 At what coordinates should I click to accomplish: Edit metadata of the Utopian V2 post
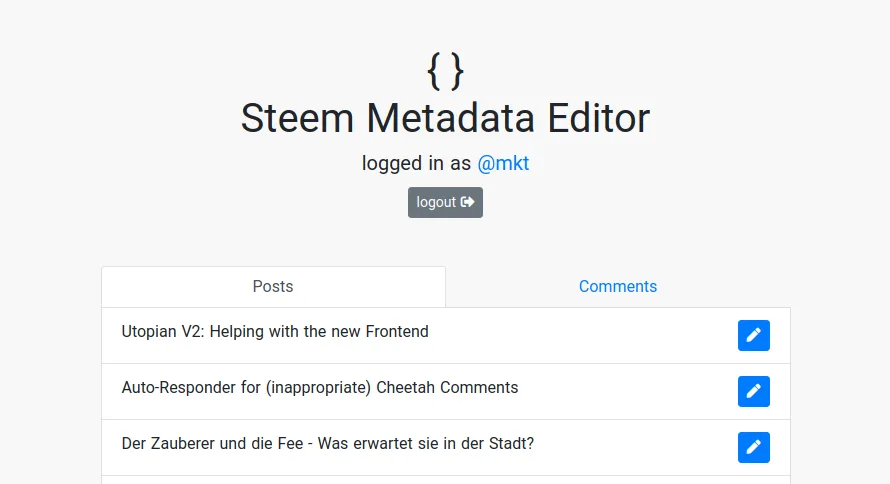click(753, 335)
